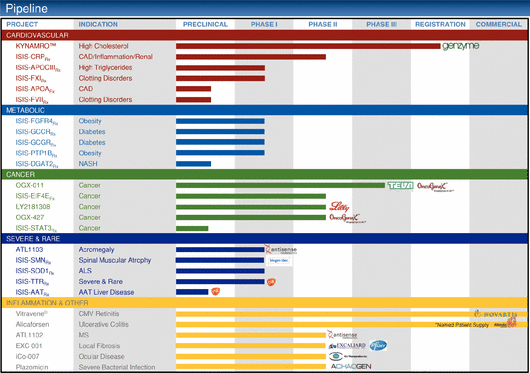
Task: Click the 'Named Patient Supply' note
Action: [x=462, y=325]
